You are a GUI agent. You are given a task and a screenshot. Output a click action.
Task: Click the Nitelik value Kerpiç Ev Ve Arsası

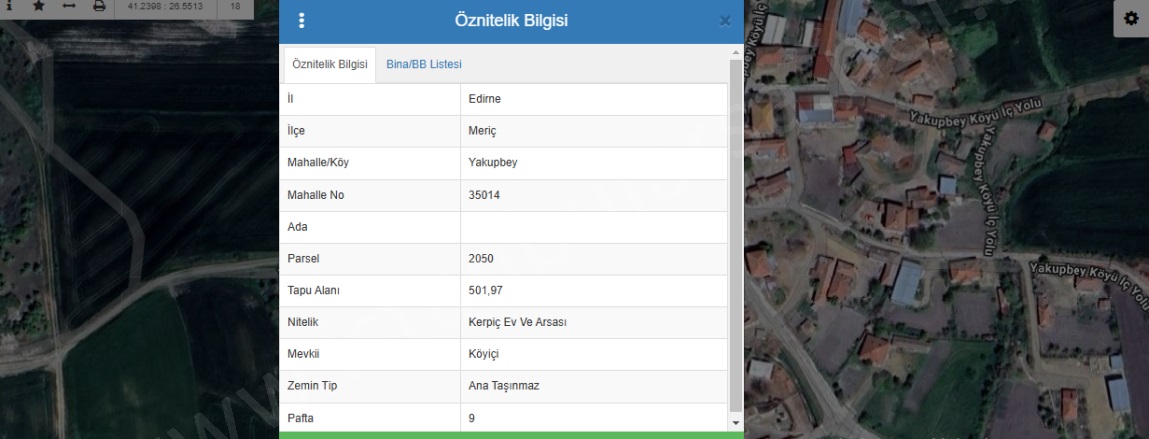pos(517,322)
